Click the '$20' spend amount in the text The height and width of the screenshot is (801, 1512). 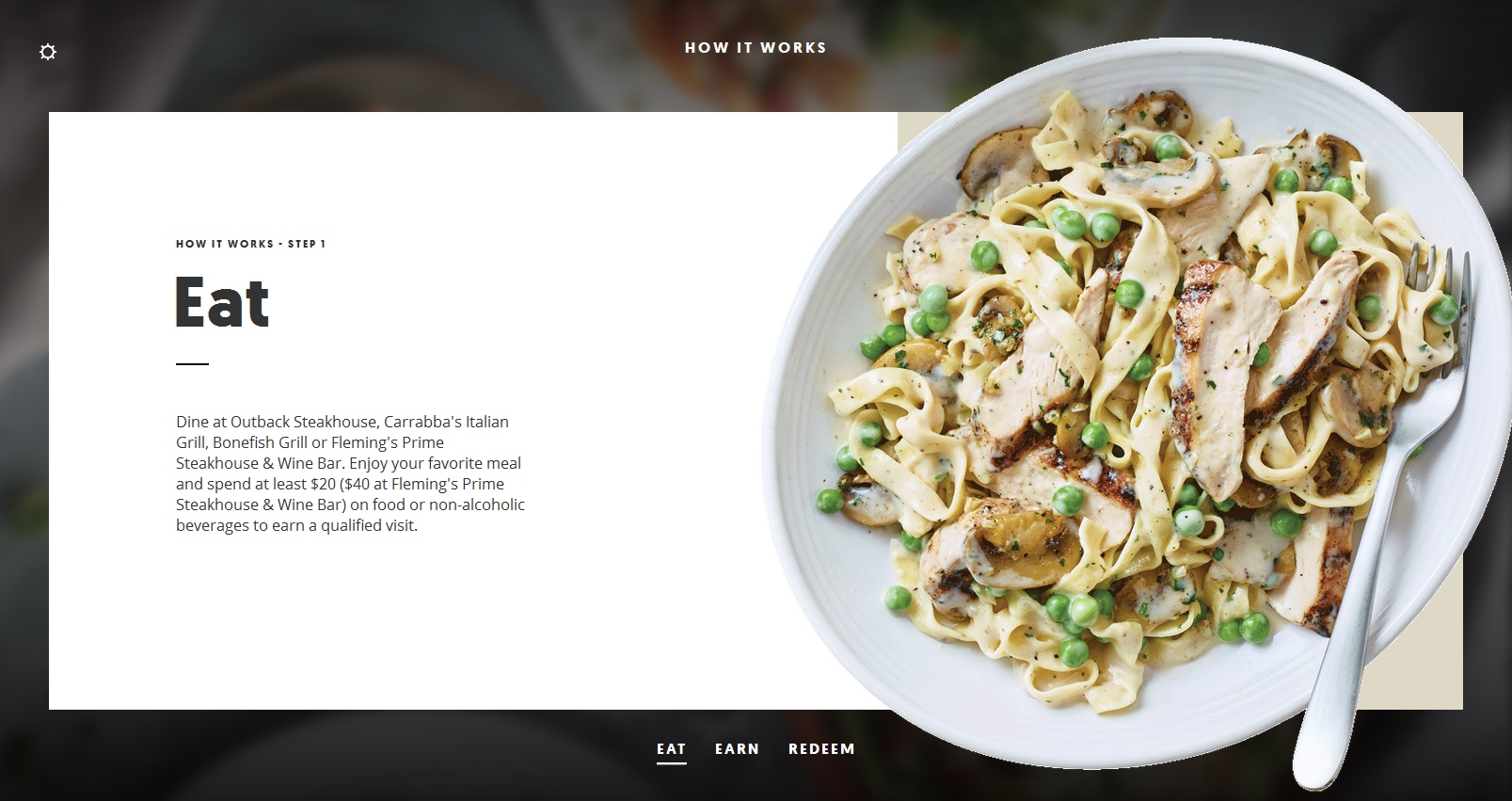pos(323,484)
